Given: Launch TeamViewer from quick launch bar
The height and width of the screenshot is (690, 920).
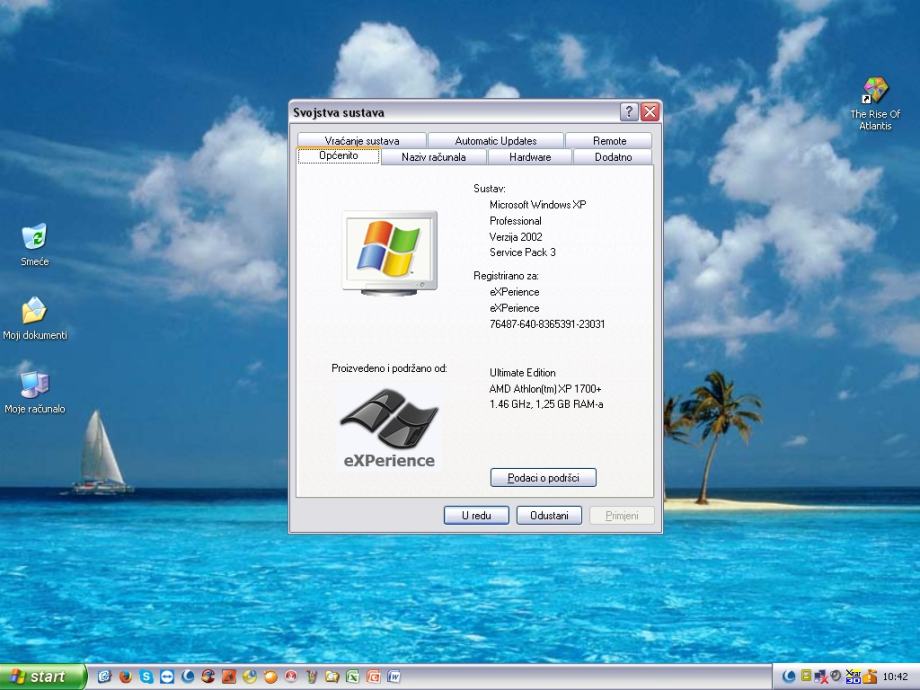Looking at the screenshot, I should point(167,677).
